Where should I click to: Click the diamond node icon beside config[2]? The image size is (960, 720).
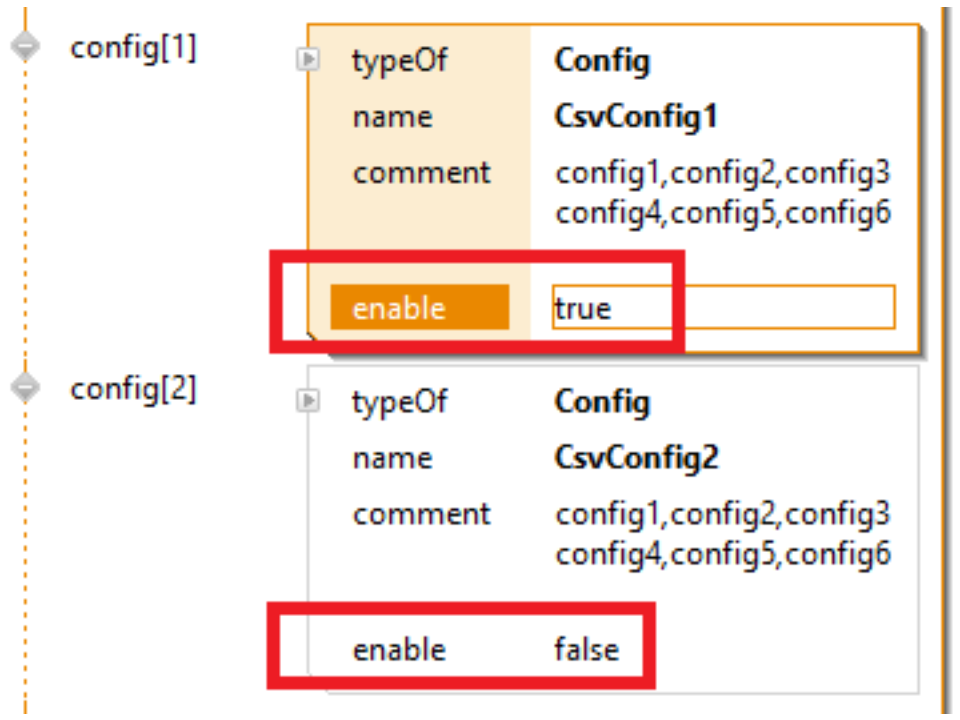coord(24,387)
